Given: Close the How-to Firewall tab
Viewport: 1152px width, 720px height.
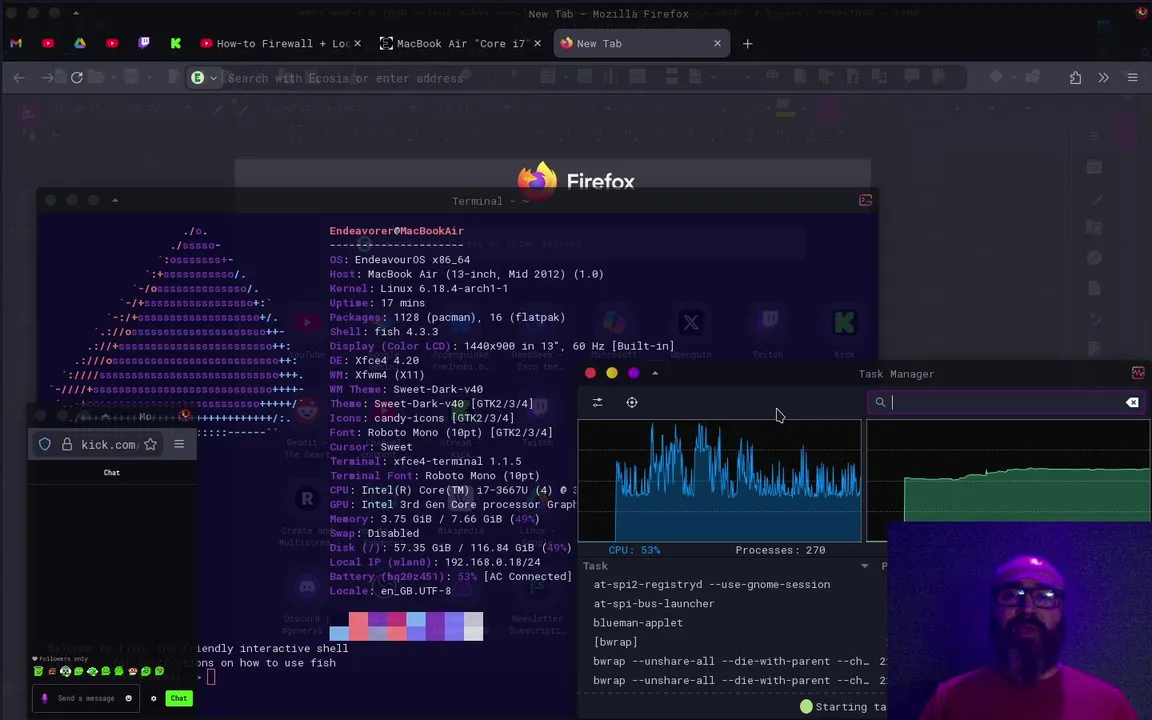Looking at the screenshot, I should click(x=358, y=43).
